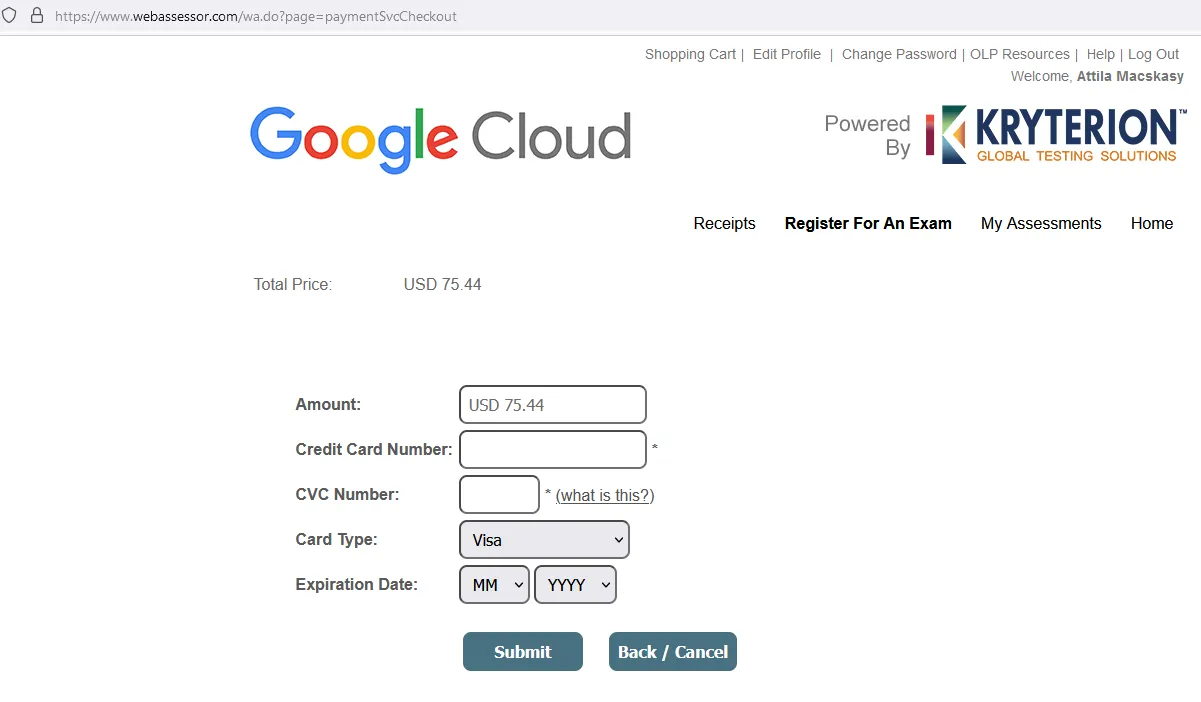Open the Change Password link
Screen dimensions: 1201x702
[899, 54]
